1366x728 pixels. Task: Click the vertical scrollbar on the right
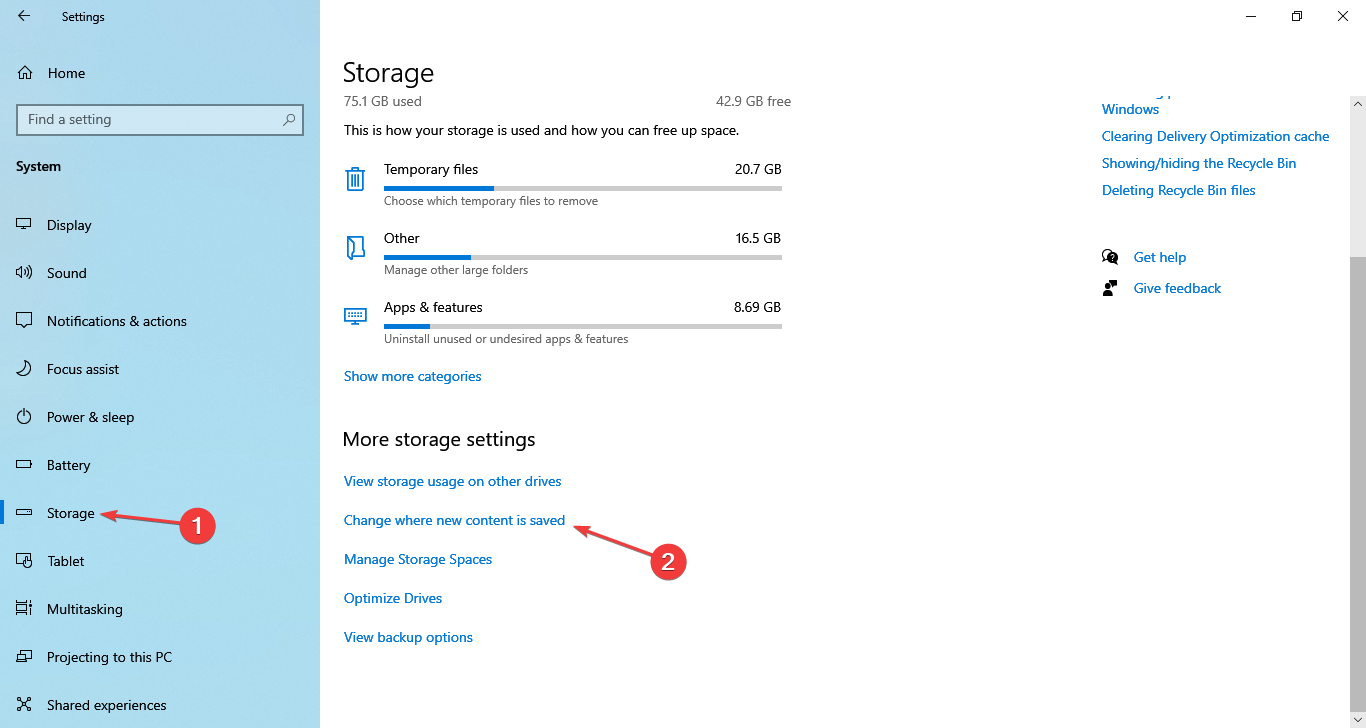tap(1357, 400)
